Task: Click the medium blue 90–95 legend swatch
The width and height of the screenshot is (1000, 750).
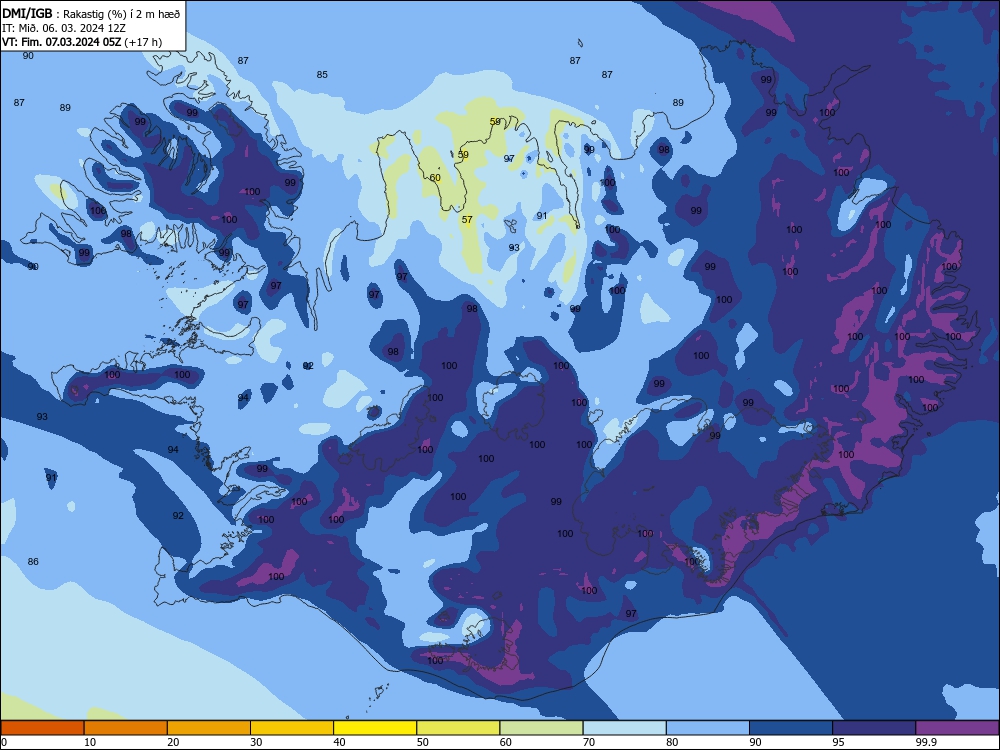Action: pyautogui.click(x=791, y=728)
